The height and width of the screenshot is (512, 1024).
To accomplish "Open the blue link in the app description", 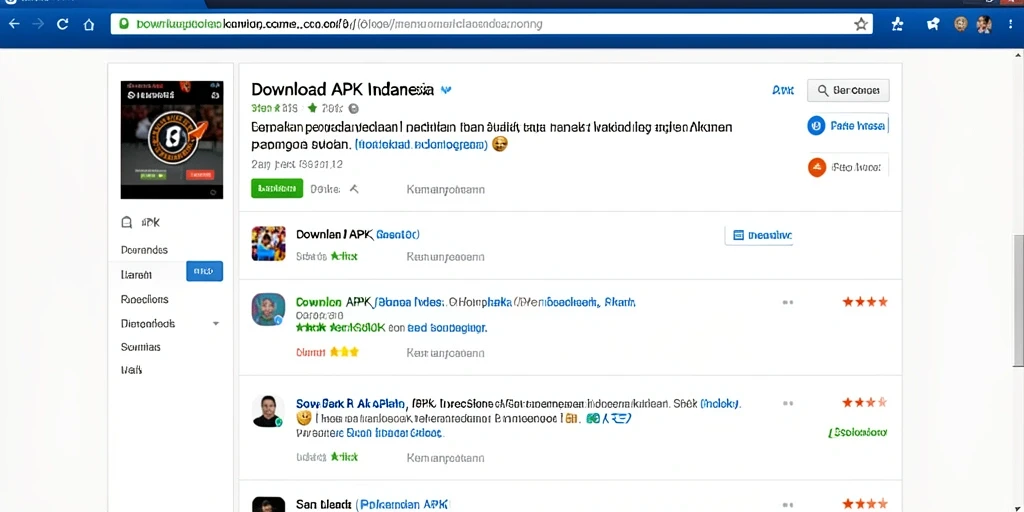I will click(422, 144).
